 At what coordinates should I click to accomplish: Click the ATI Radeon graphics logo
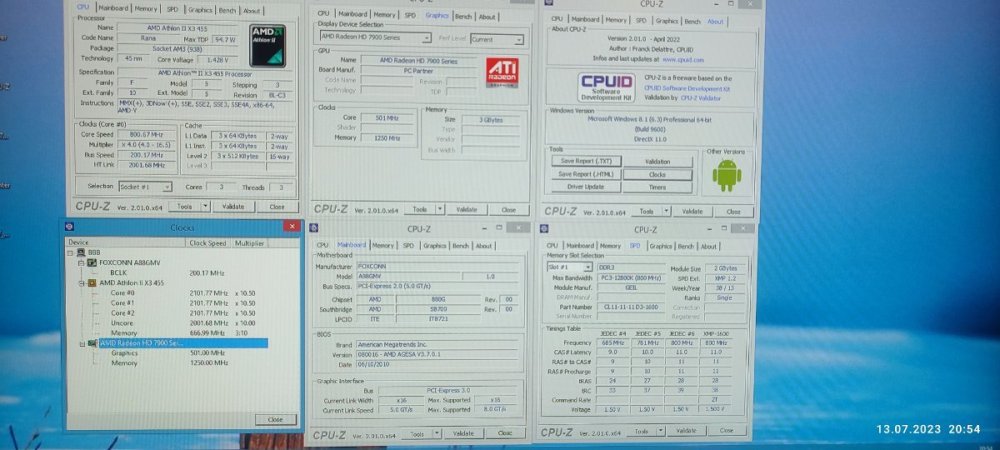coord(501,72)
